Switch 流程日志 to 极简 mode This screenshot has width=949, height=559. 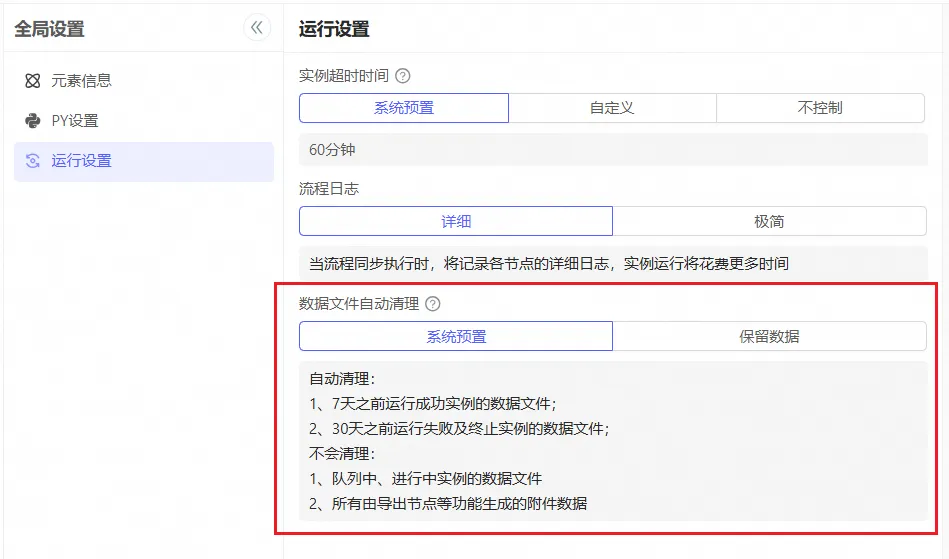point(769,221)
